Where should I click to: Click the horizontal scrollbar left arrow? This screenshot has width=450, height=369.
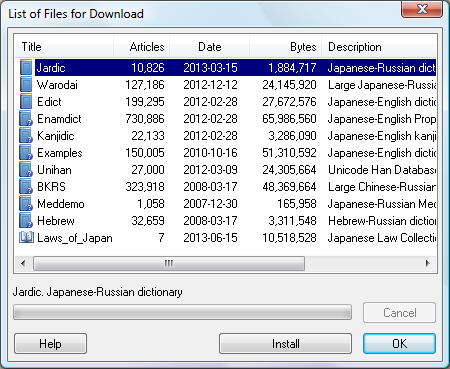[x=23, y=263]
